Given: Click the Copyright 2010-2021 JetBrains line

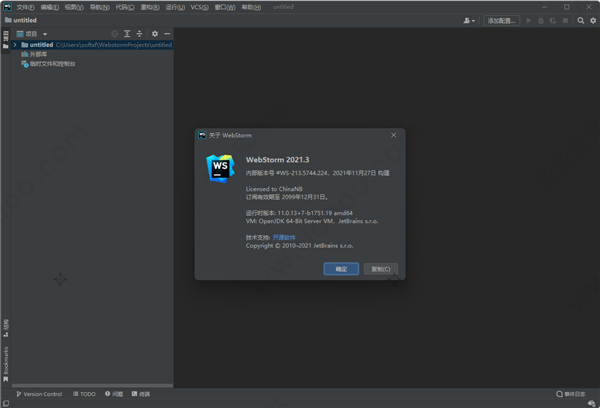Looking at the screenshot, I should tap(299, 245).
